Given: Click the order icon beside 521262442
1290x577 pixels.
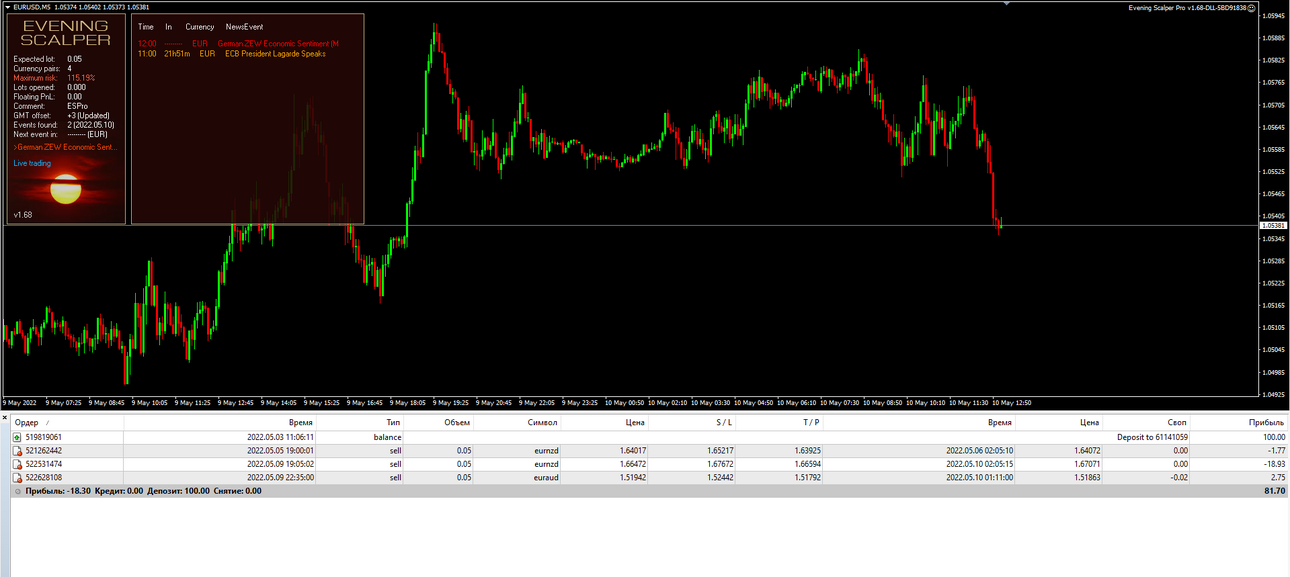Looking at the screenshot, I should (x=18, y=451).
